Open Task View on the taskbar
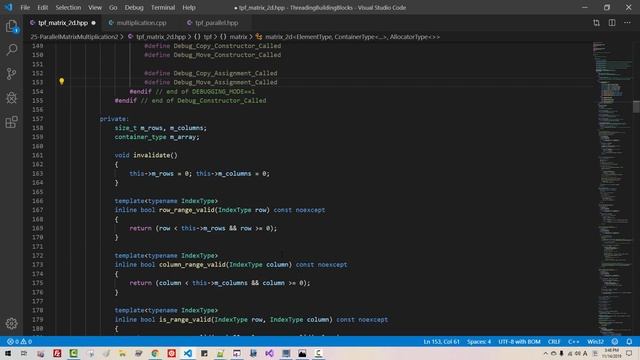640x360 pixels. [24, 353]
